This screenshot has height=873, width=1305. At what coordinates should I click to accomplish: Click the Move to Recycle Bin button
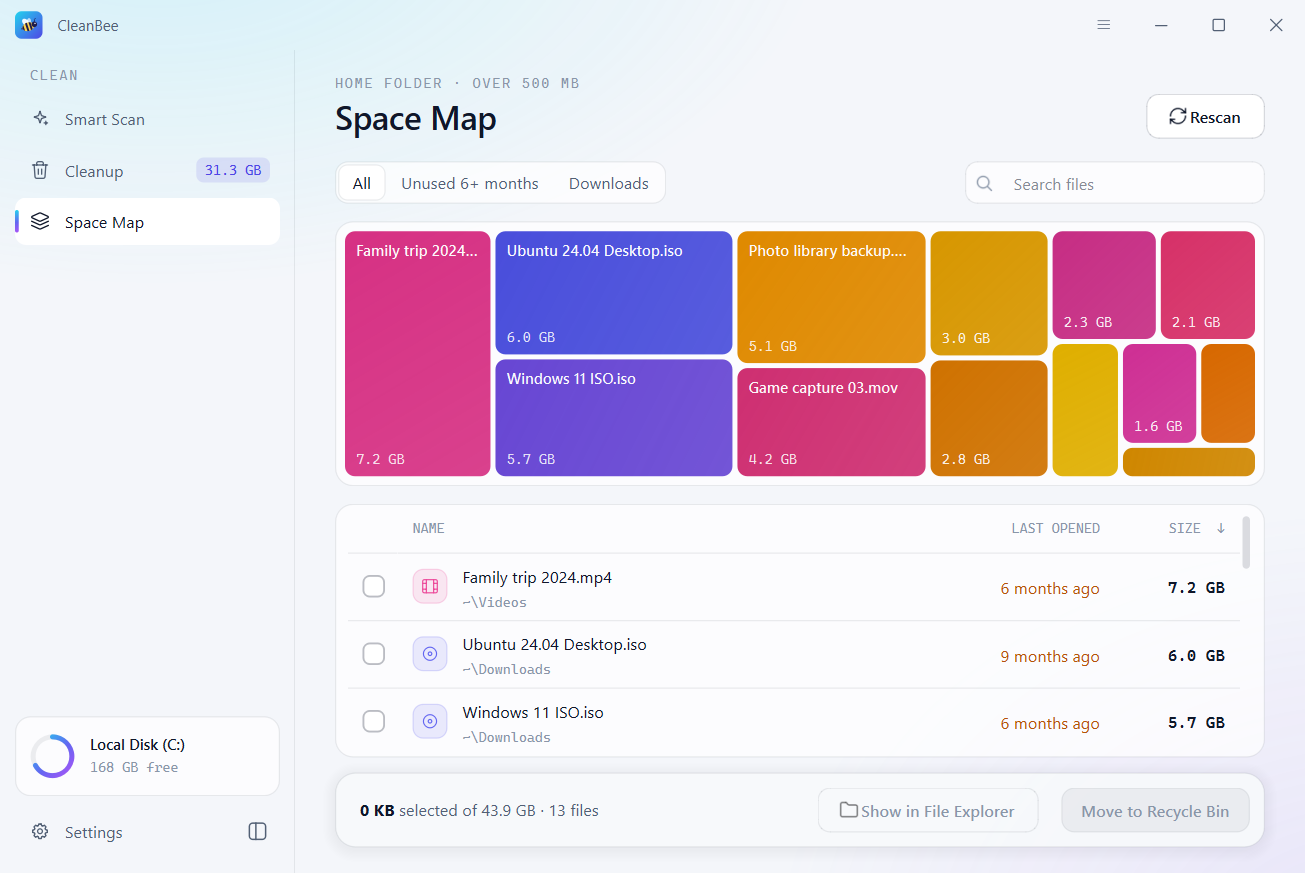pos(1155,811)
